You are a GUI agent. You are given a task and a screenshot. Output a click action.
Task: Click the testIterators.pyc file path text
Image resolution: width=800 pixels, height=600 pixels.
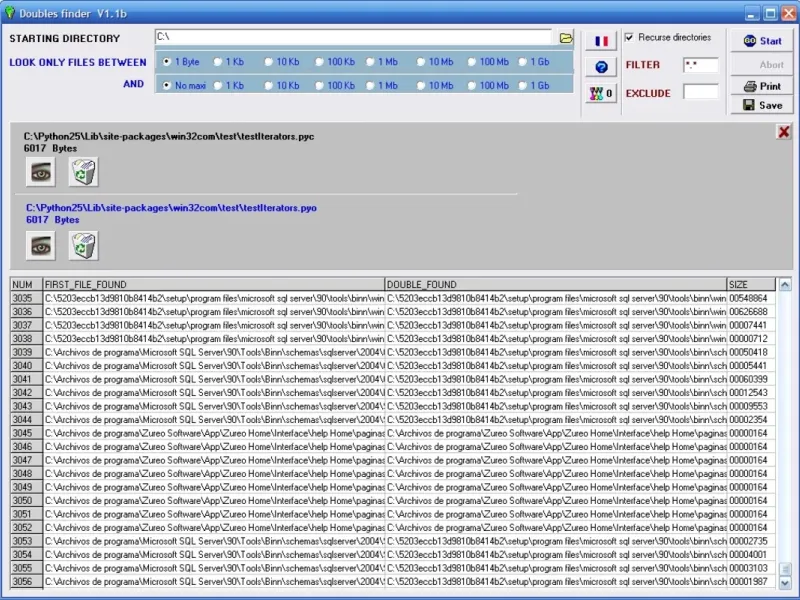(x=168, y=136)
